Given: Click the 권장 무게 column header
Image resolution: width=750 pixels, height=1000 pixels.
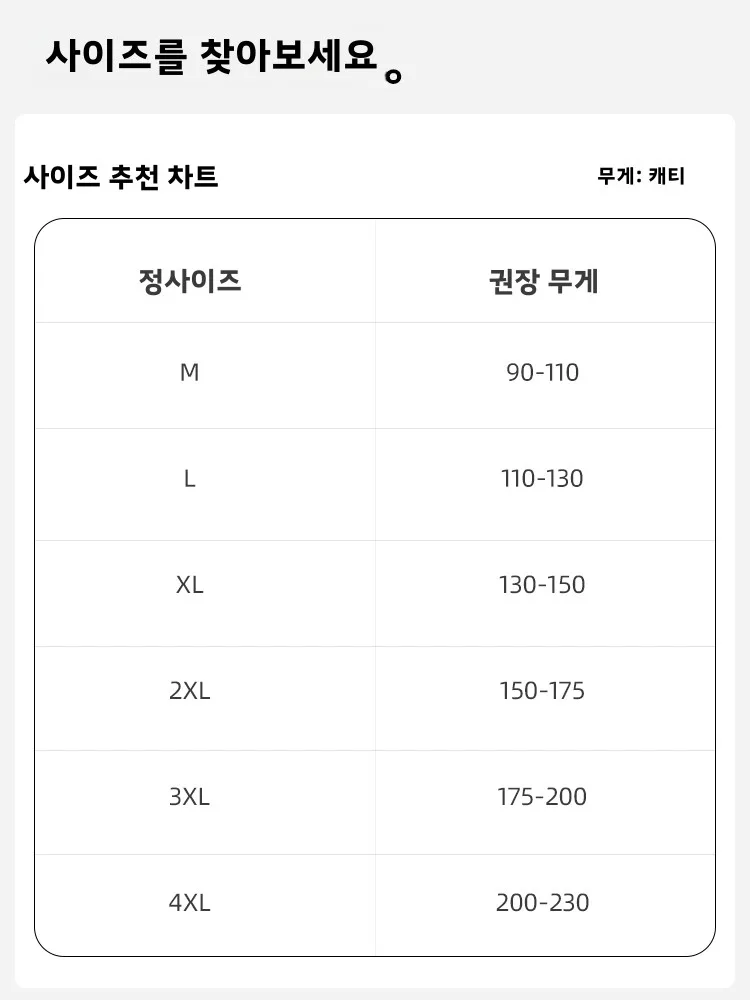Looking at the screenshot, I should (x=543, y=280).
